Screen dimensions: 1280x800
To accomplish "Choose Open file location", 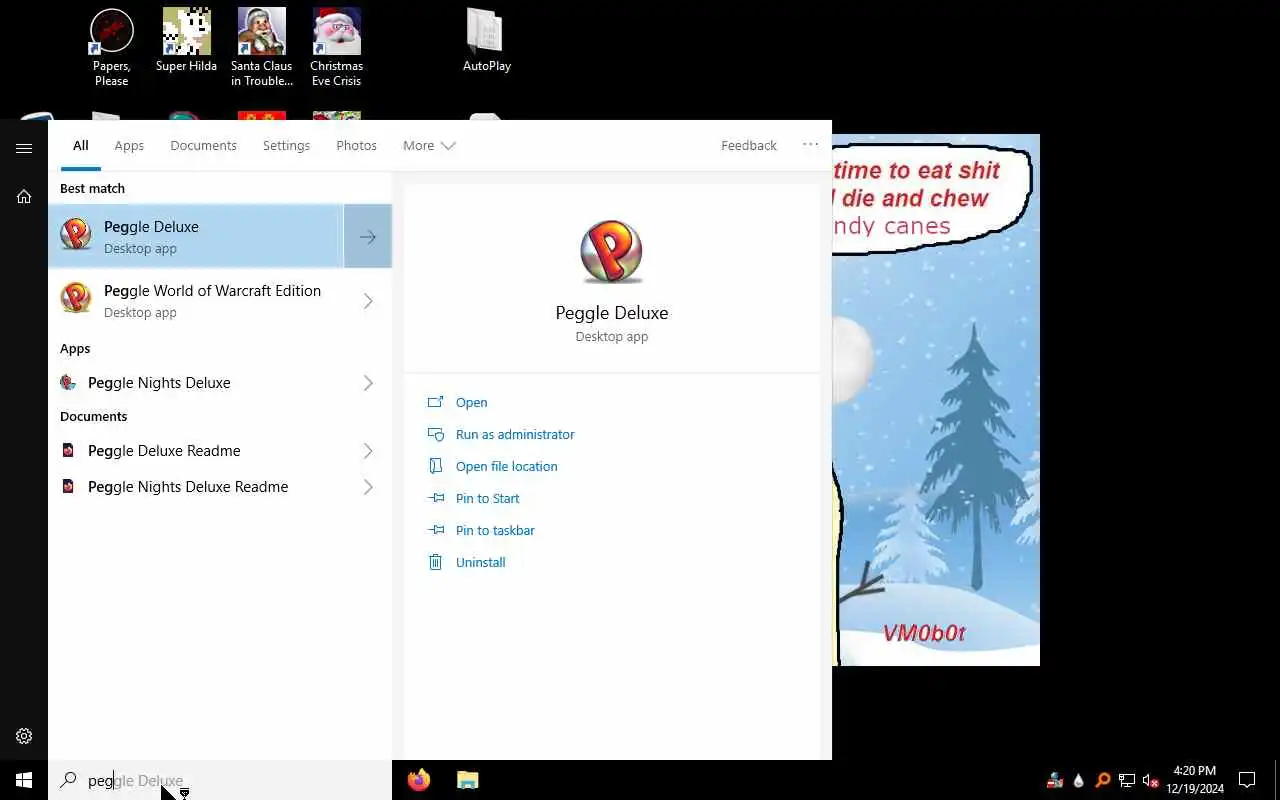I will tap(493, 467).
